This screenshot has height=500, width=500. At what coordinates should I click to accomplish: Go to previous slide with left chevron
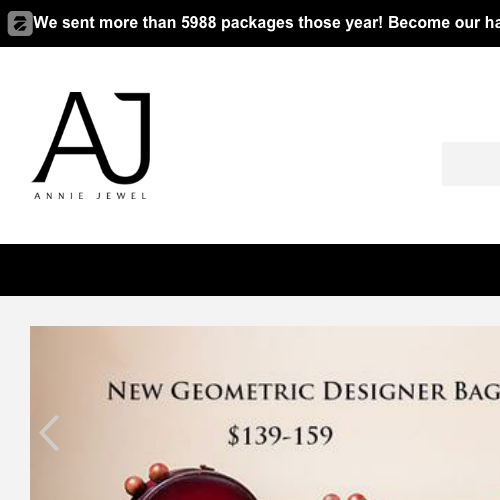49,433
